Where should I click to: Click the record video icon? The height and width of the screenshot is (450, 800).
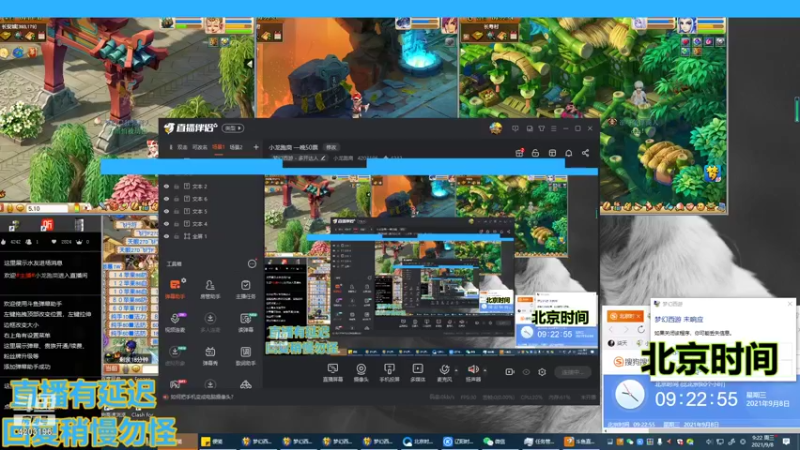click(509, 372)
